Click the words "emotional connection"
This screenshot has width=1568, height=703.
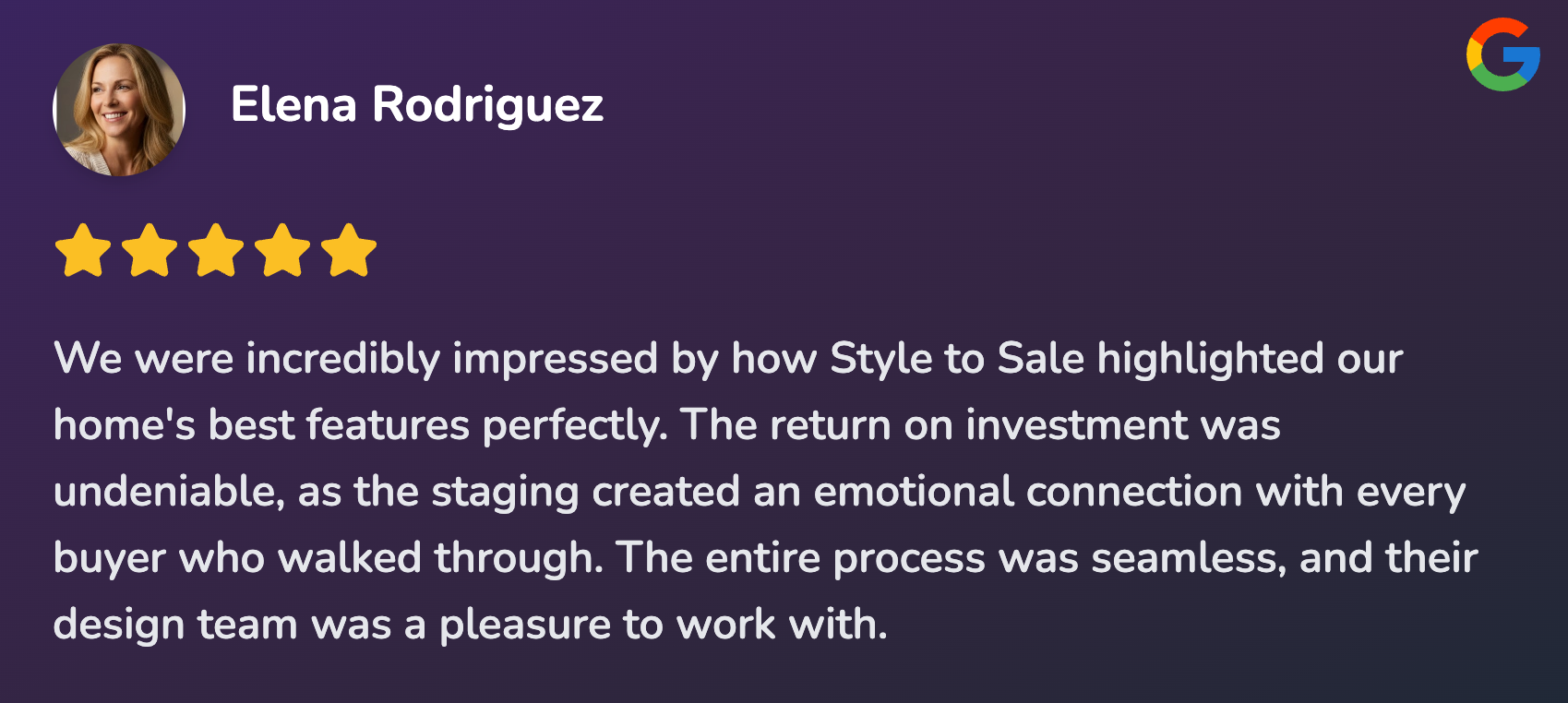coord(1027,492)
